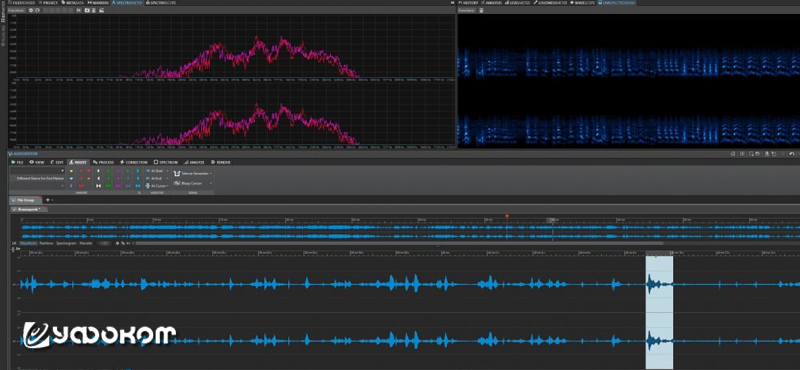The width and height of the screenshot is (800, 370).
Task: Open the Wavescope panel tab
Action: [x=582, y=3]
